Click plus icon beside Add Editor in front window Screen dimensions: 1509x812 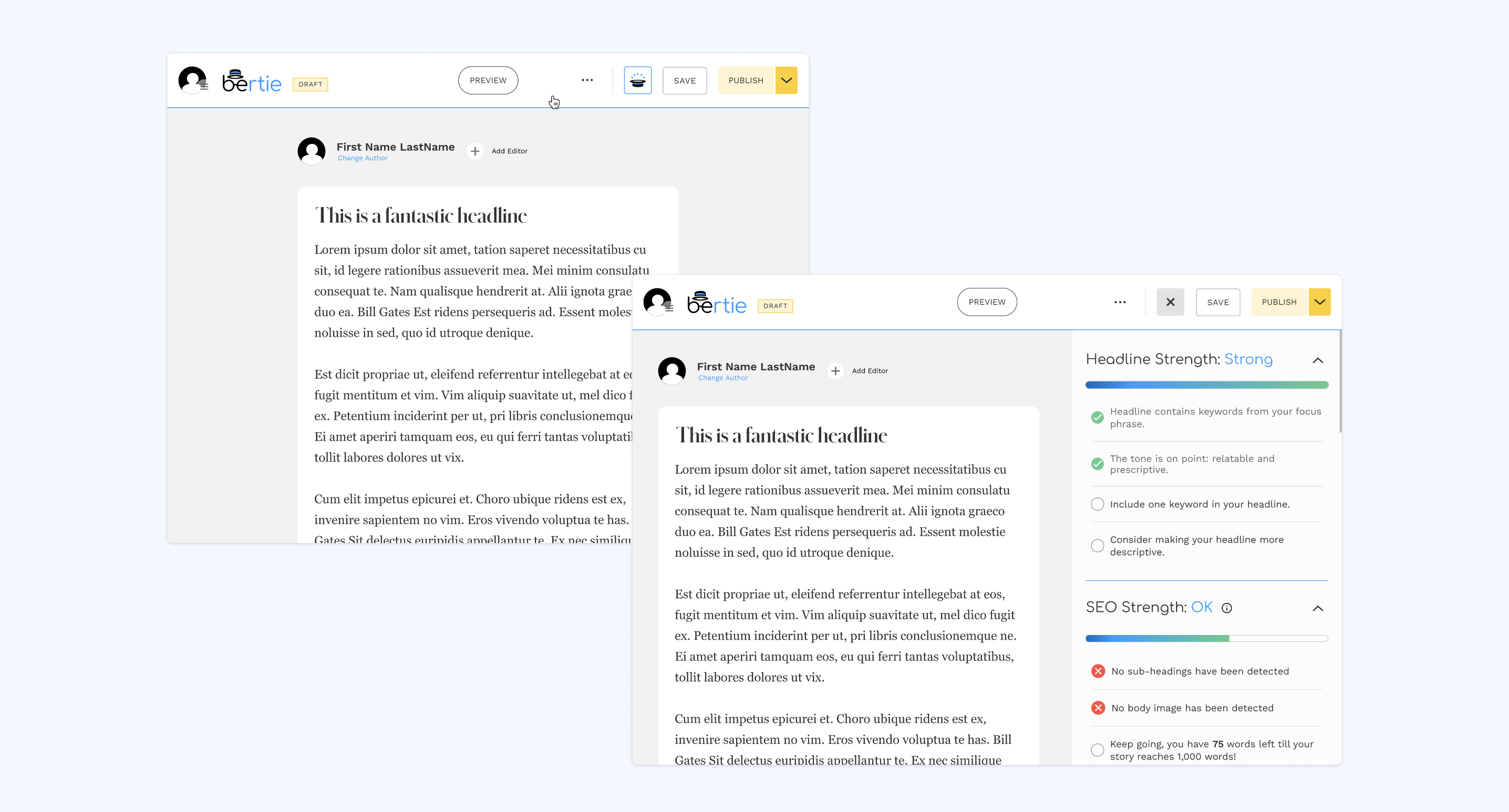point(835,371)
